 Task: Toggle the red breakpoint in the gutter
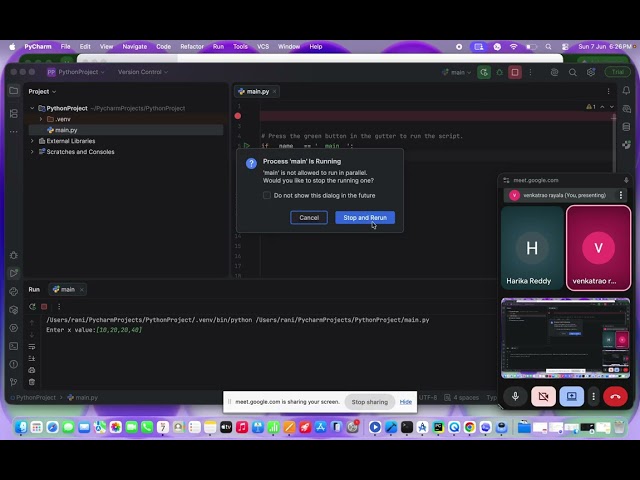[x=238, y=116]
